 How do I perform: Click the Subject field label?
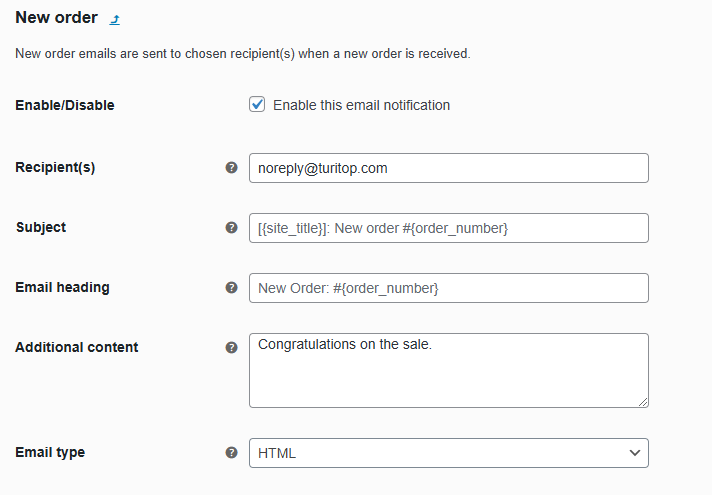[41, 227]
